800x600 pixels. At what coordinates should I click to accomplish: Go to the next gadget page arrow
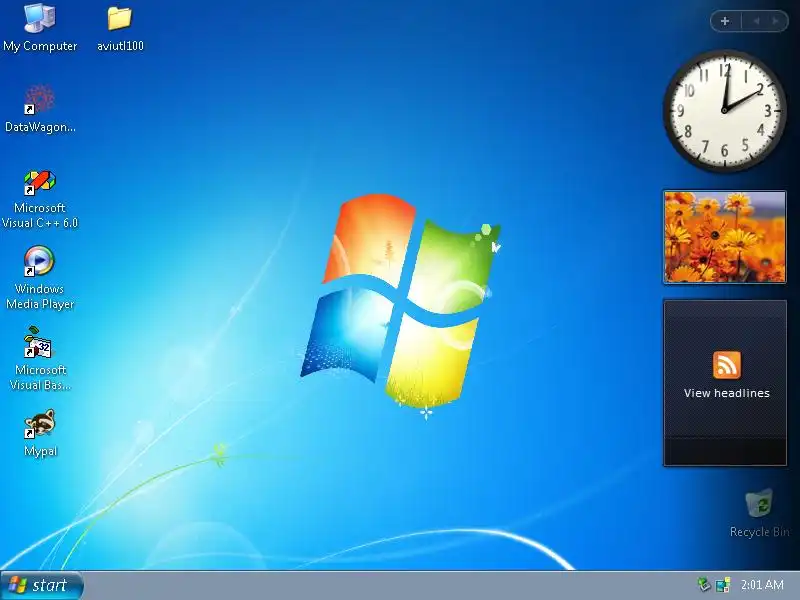[x=776, y=21]
